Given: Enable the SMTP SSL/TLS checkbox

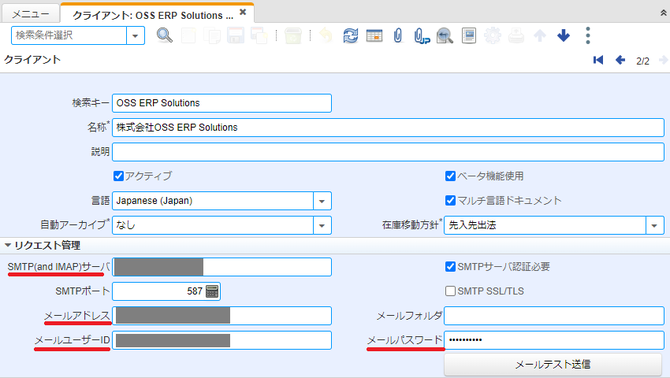Looking at the screenshot, I should (x=450, y=291).
